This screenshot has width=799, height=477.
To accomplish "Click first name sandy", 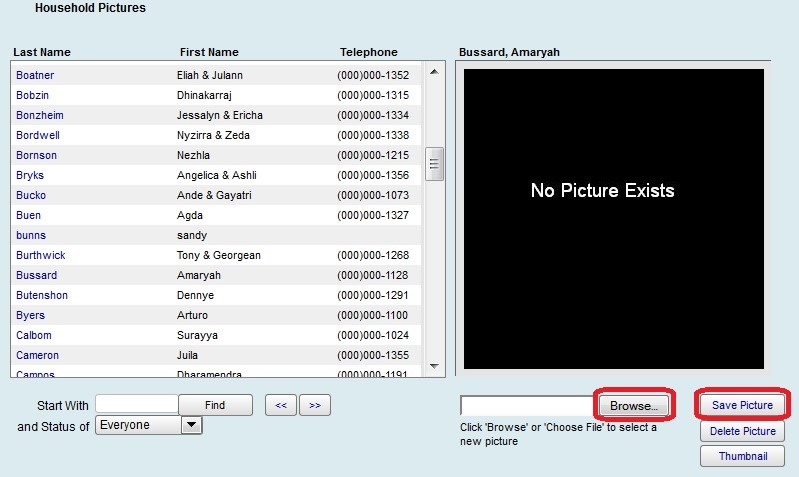I will click(192, 235).
